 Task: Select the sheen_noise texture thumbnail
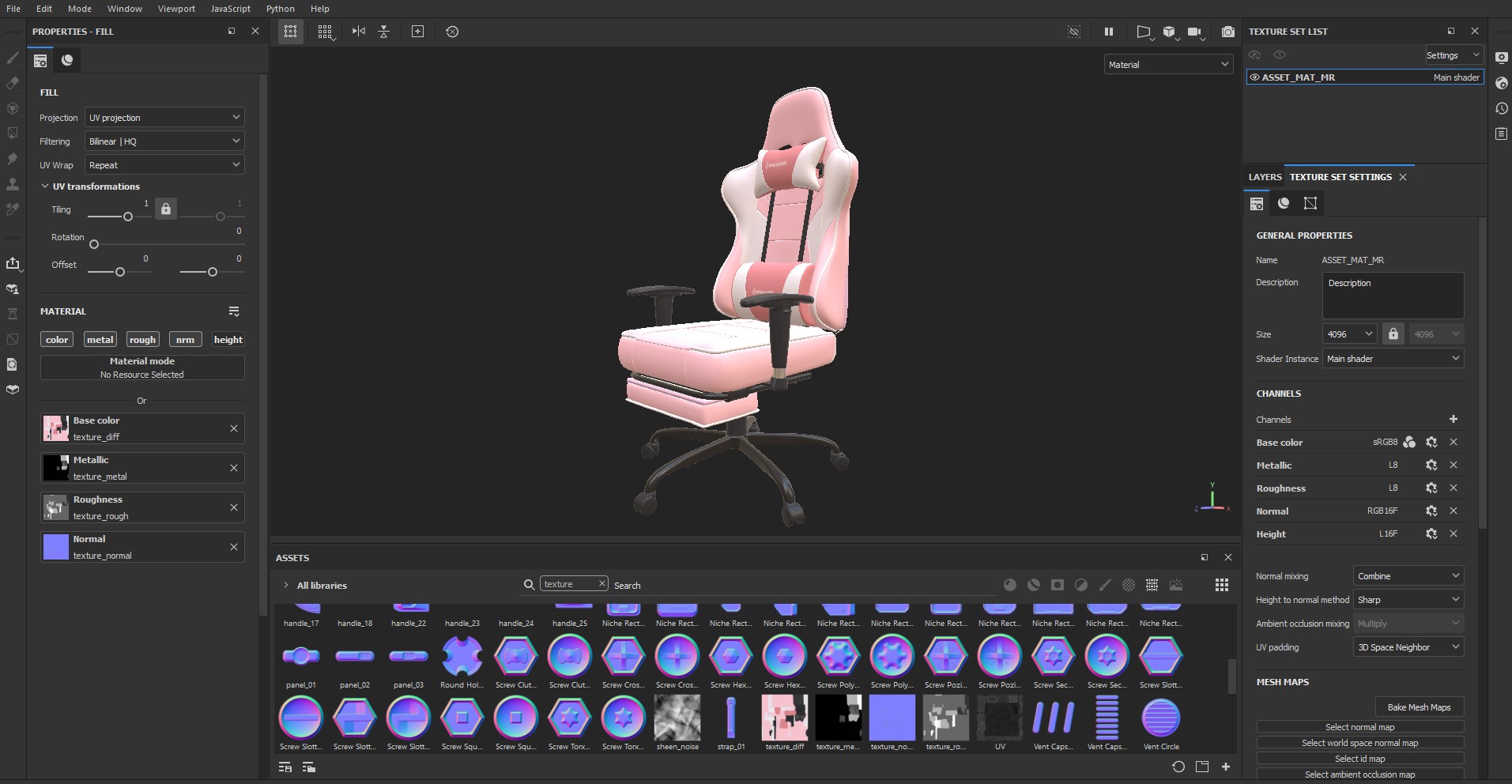tap(677, 719)
